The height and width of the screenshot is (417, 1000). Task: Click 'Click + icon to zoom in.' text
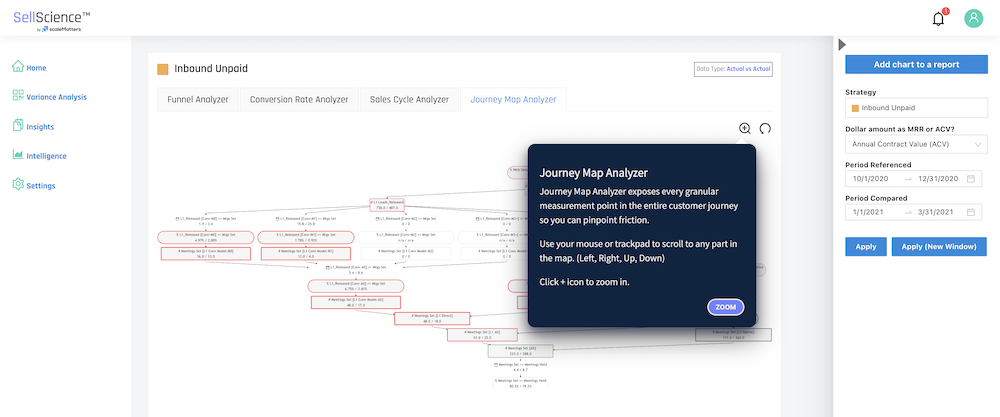pos(585,281)
